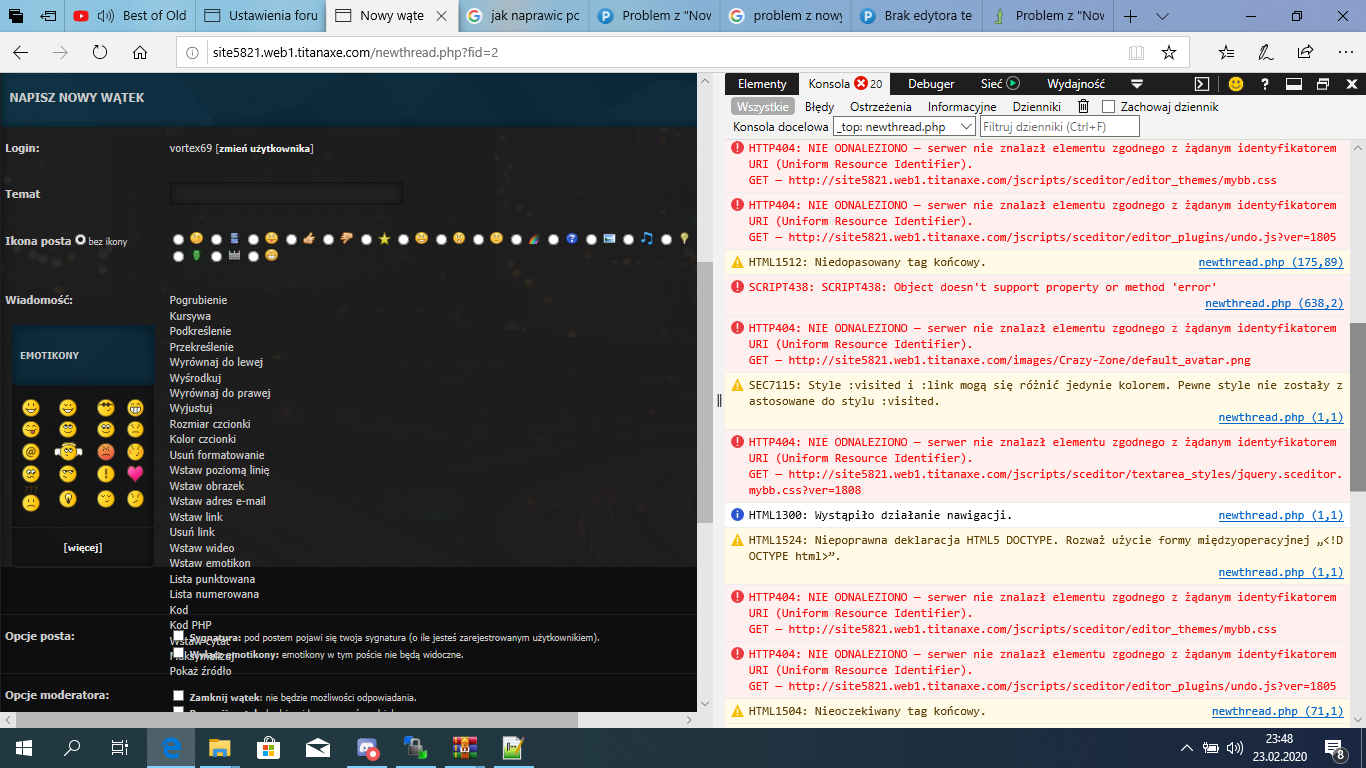
Task: Filter console by Błędy
Action: (819, 107)
